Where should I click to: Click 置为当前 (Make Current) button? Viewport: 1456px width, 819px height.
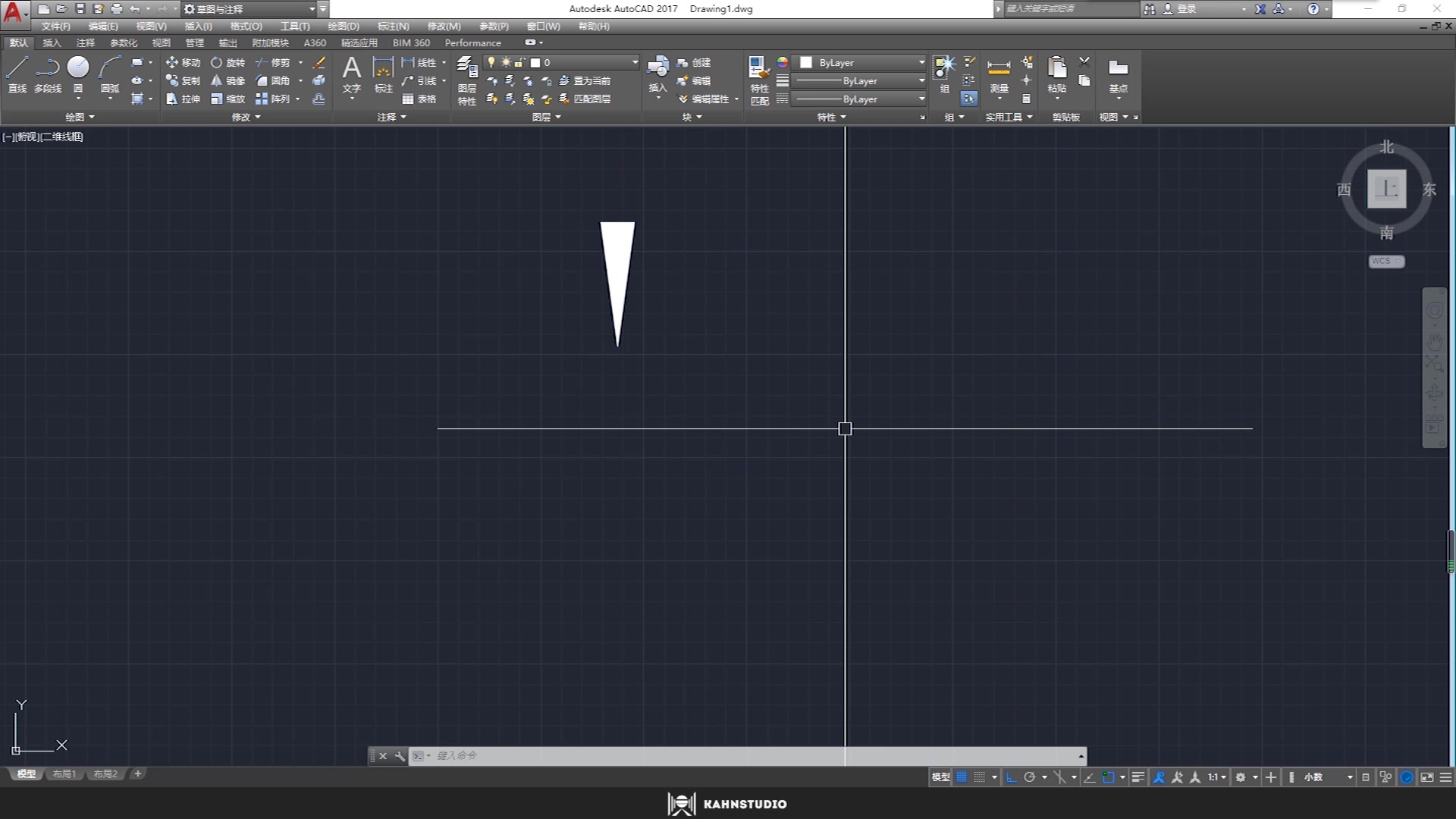[x=585, y=80]
